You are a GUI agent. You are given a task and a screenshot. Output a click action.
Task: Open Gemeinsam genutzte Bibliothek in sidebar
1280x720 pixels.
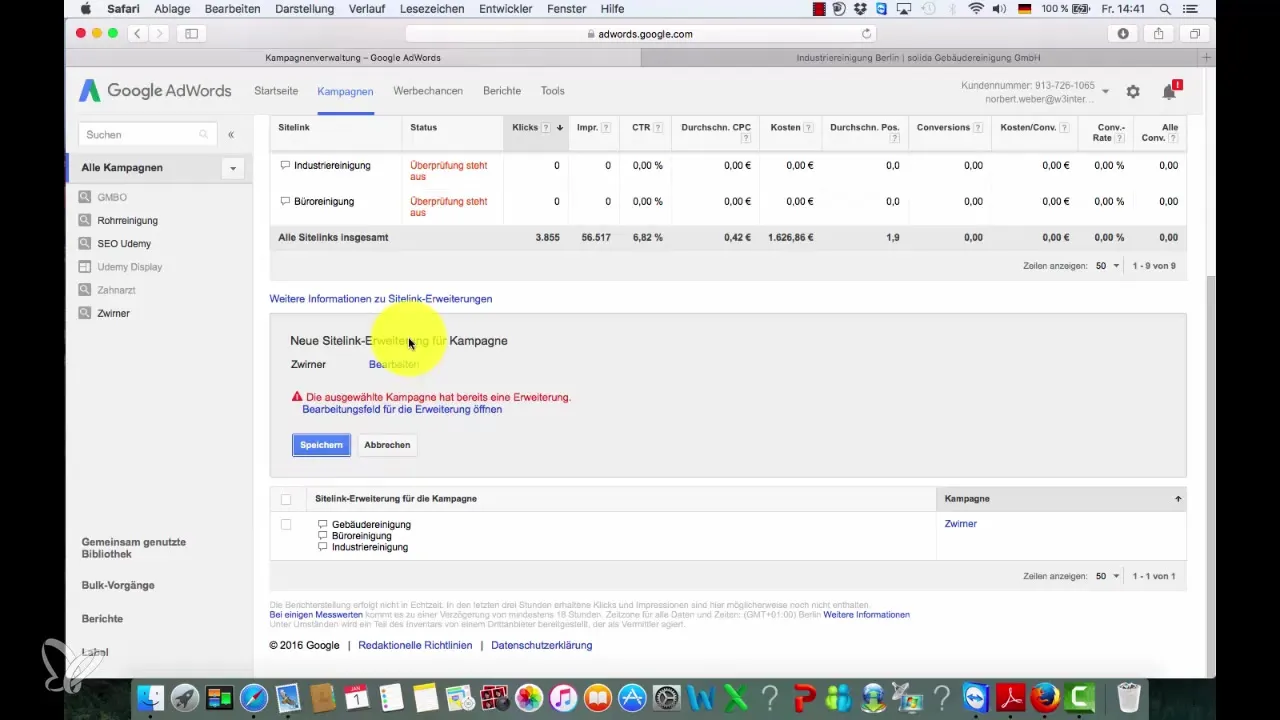[134, 548]
